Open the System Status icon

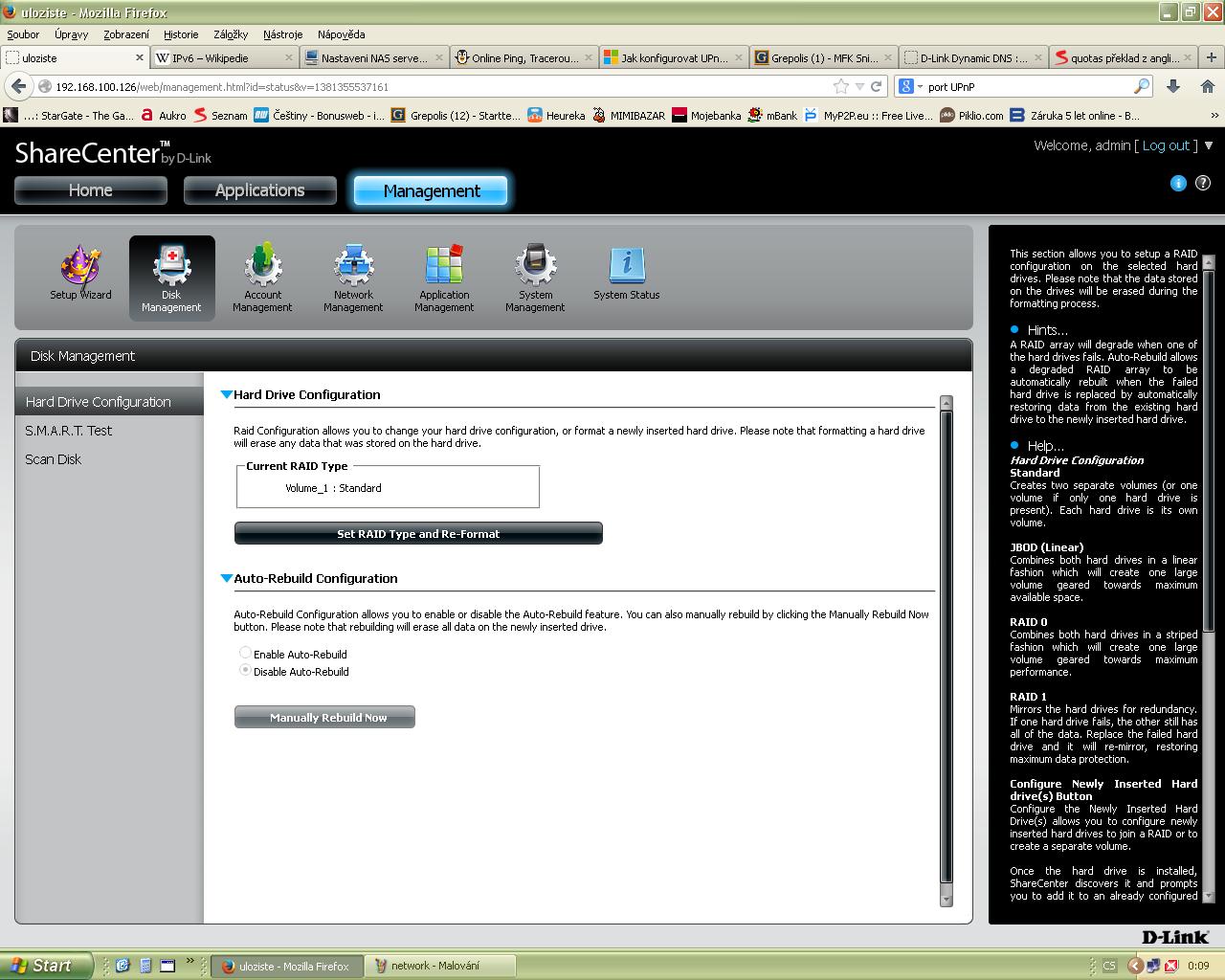coord(626,273)
